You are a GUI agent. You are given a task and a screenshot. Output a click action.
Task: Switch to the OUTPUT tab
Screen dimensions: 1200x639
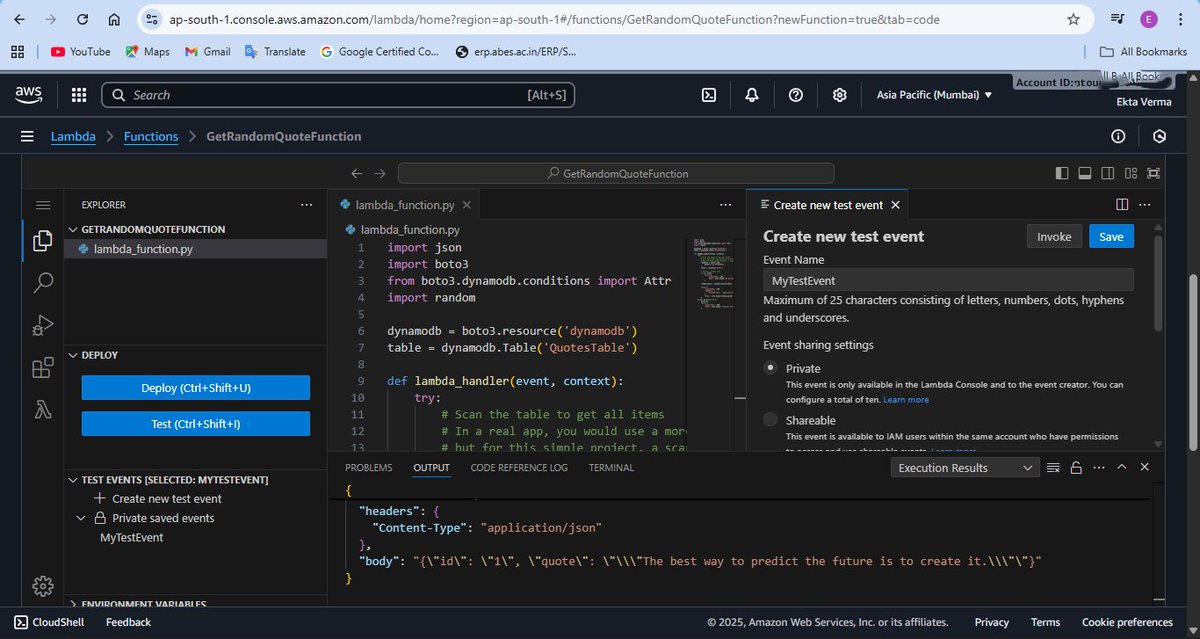pyautogui.click(x=431, y=467)
